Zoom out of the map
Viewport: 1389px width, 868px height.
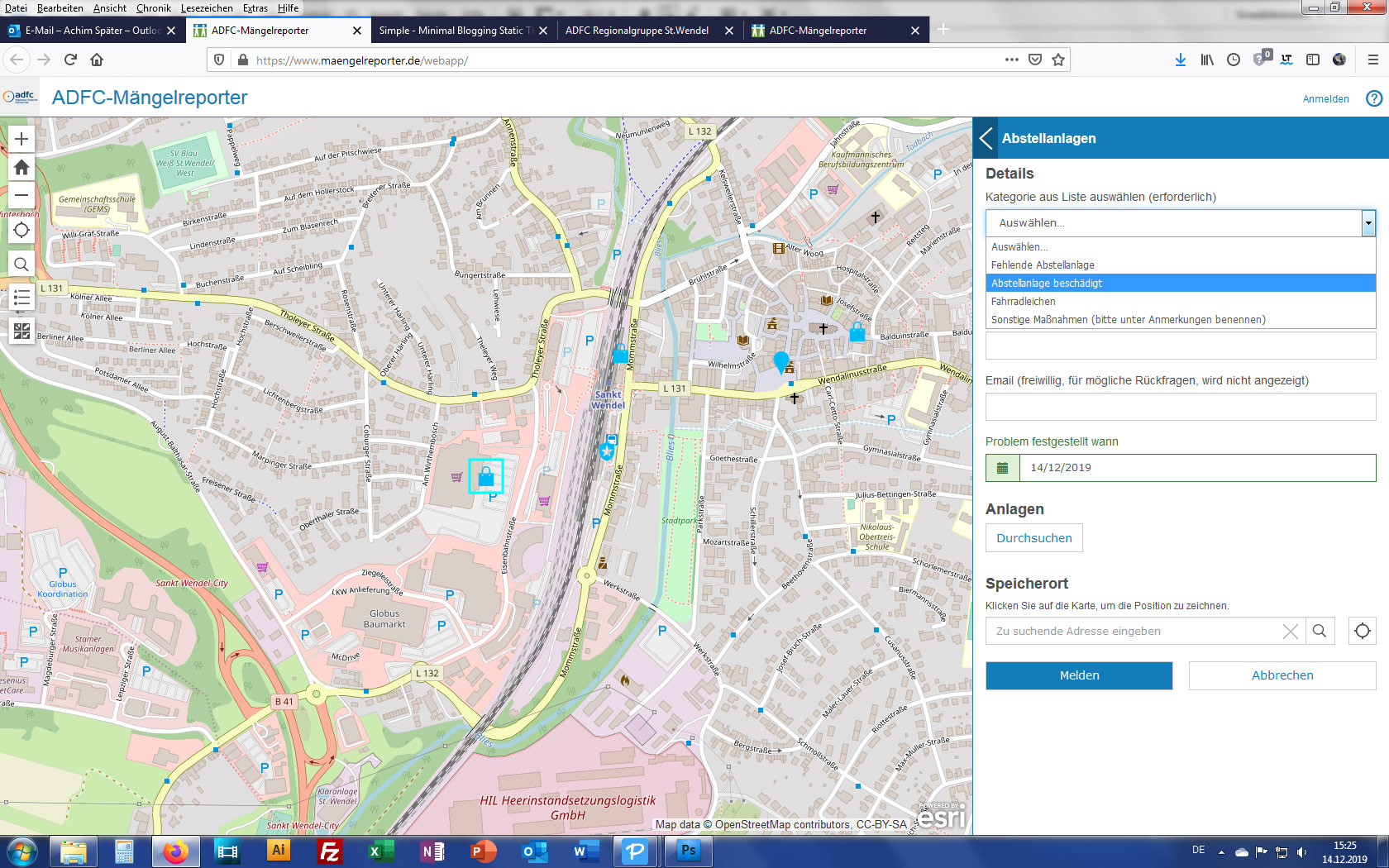coord(21,196)
